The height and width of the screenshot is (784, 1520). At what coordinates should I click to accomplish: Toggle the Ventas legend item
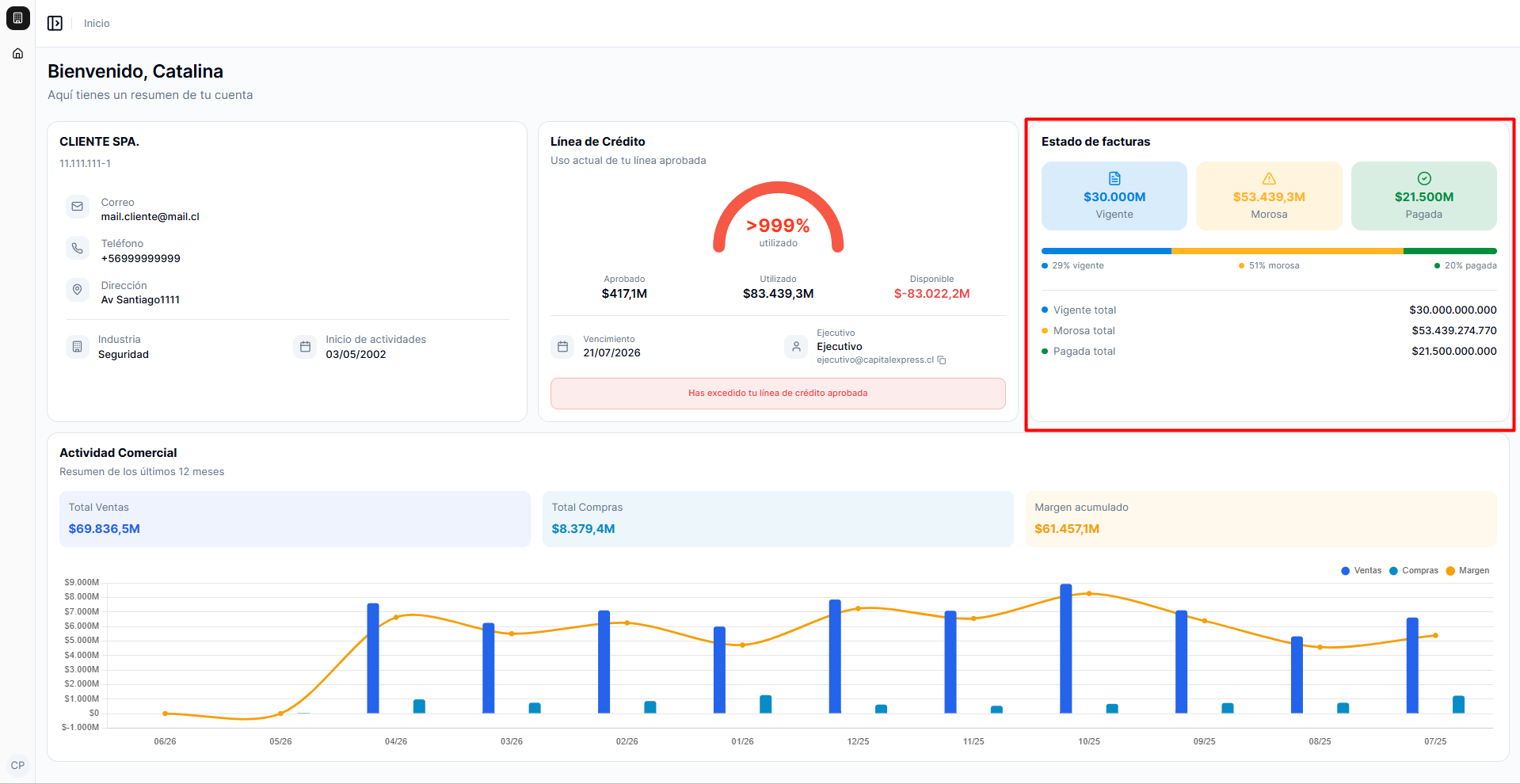[x=1362, y=571]
